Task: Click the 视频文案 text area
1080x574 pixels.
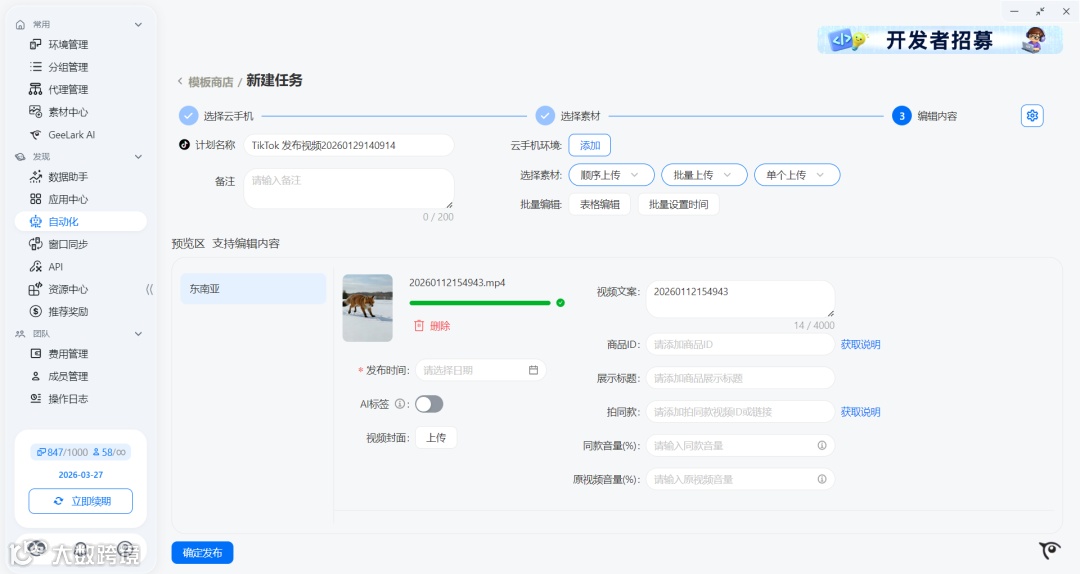Action: point(740,298)
